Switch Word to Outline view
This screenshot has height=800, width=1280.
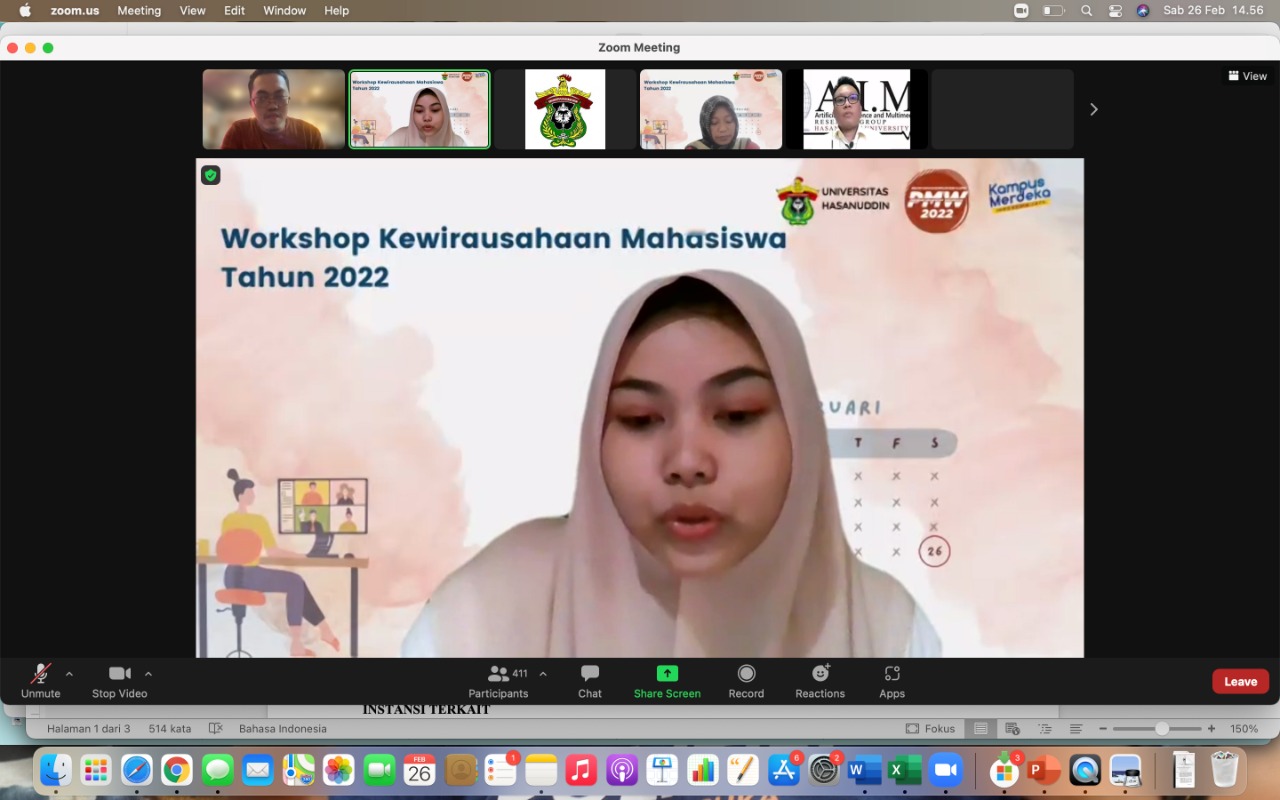[1045, 729]
